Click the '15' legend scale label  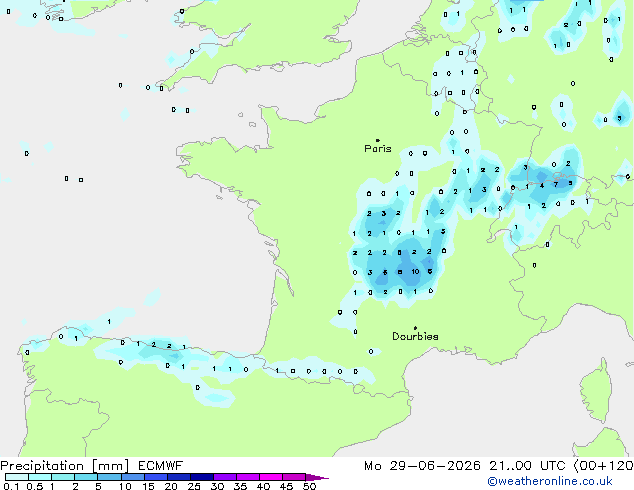(x=148, y=486)
